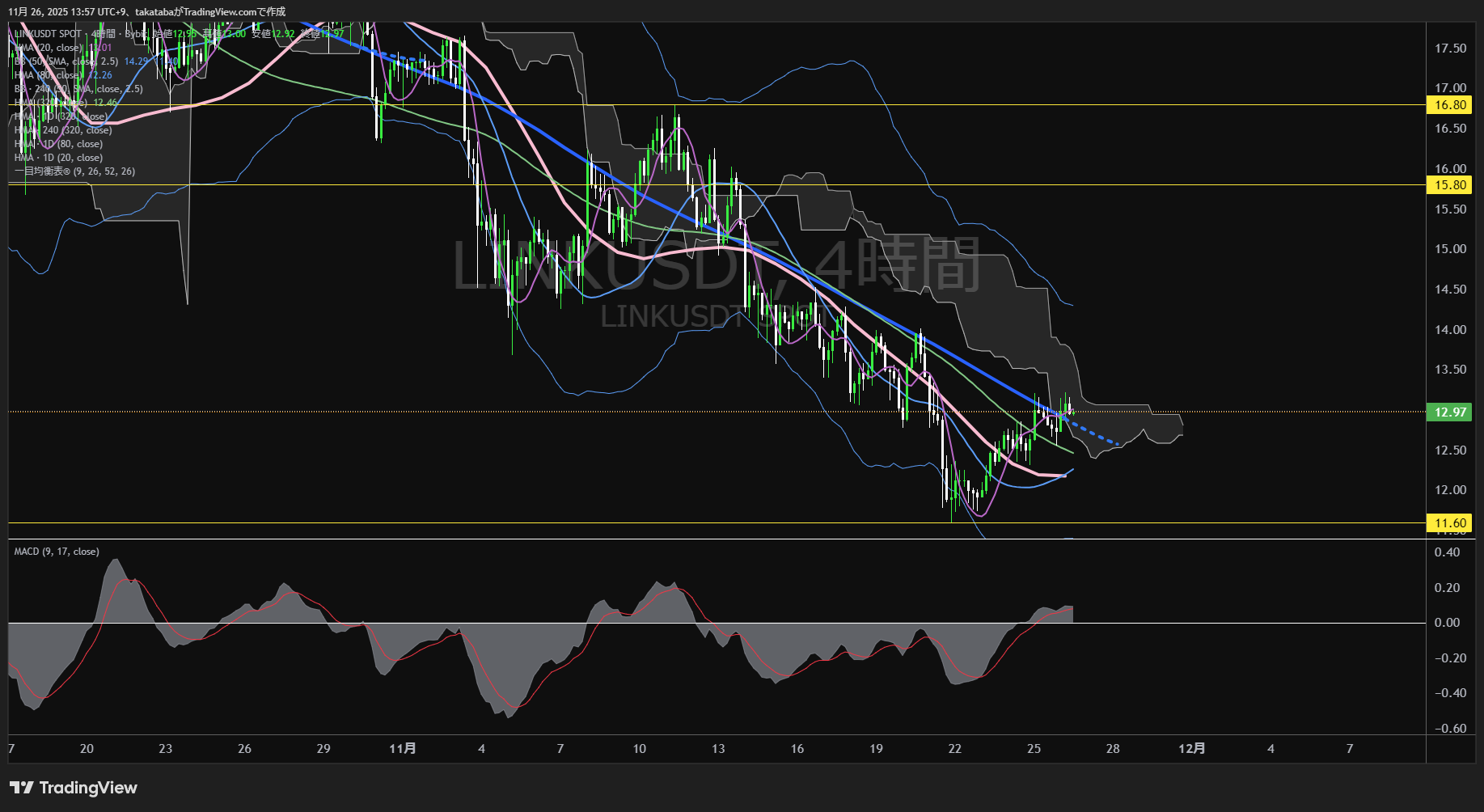Click the yellow 11.60 price level tag

click(x=1450, y=523)
